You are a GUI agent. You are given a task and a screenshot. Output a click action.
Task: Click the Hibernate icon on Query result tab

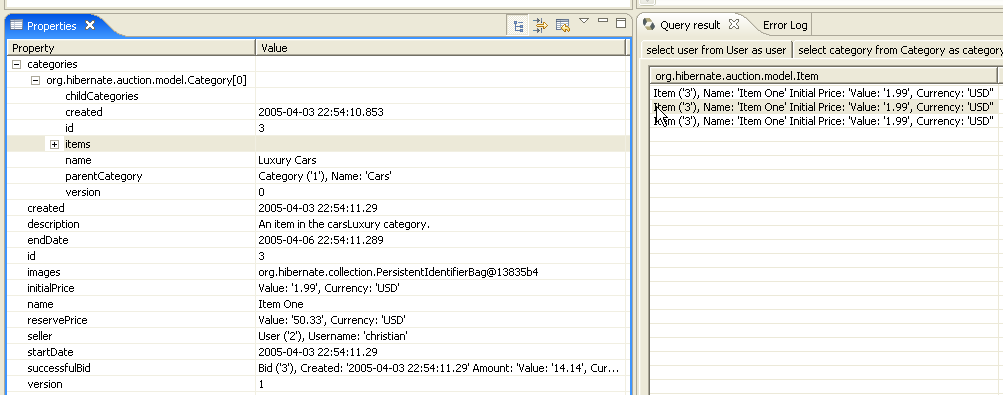pyautogui.click(x=649, y=25)
